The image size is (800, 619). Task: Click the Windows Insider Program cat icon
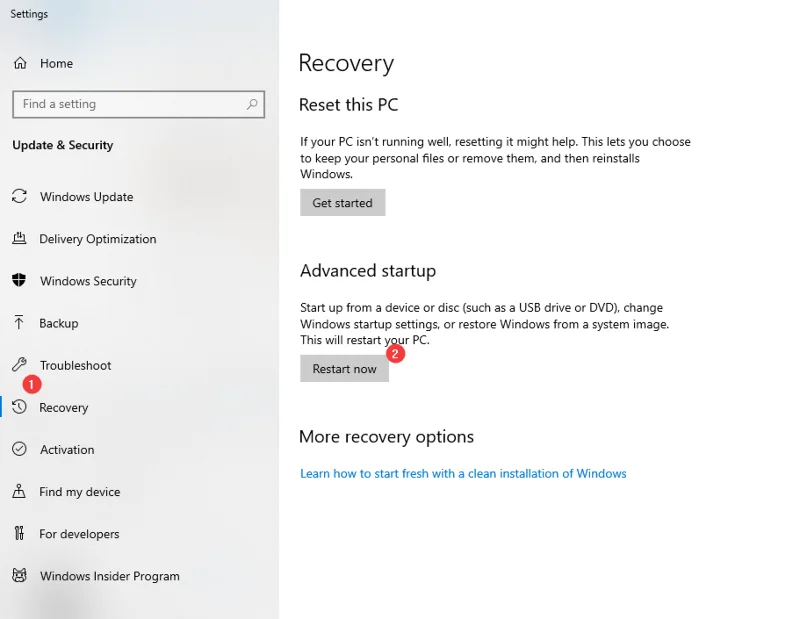[19, 576]
